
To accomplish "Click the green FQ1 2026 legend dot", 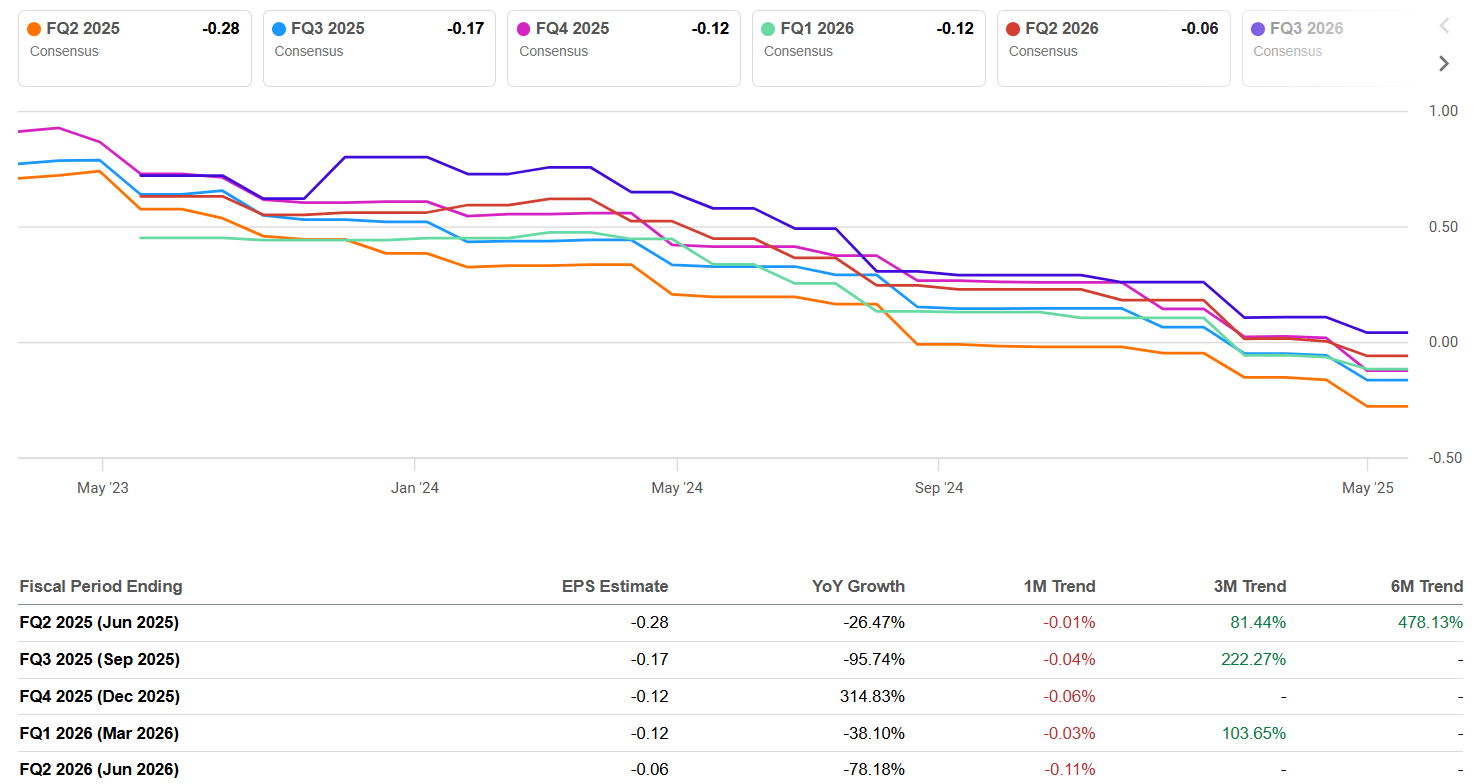I will pos(769,28).
